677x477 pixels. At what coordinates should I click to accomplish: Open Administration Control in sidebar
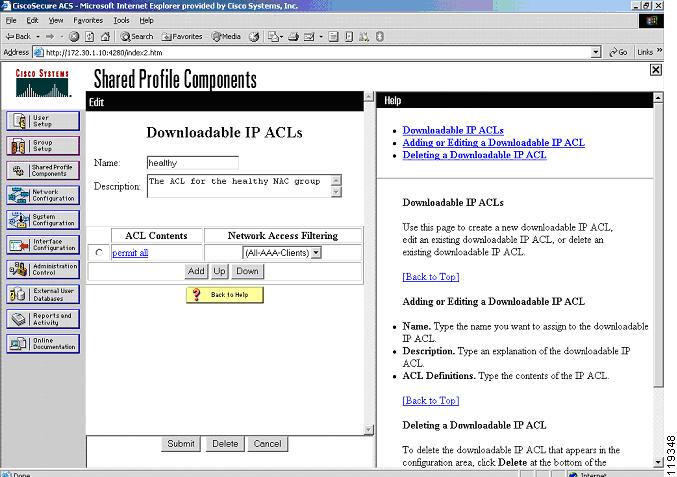pyautogui.click(x=43, y=269)
